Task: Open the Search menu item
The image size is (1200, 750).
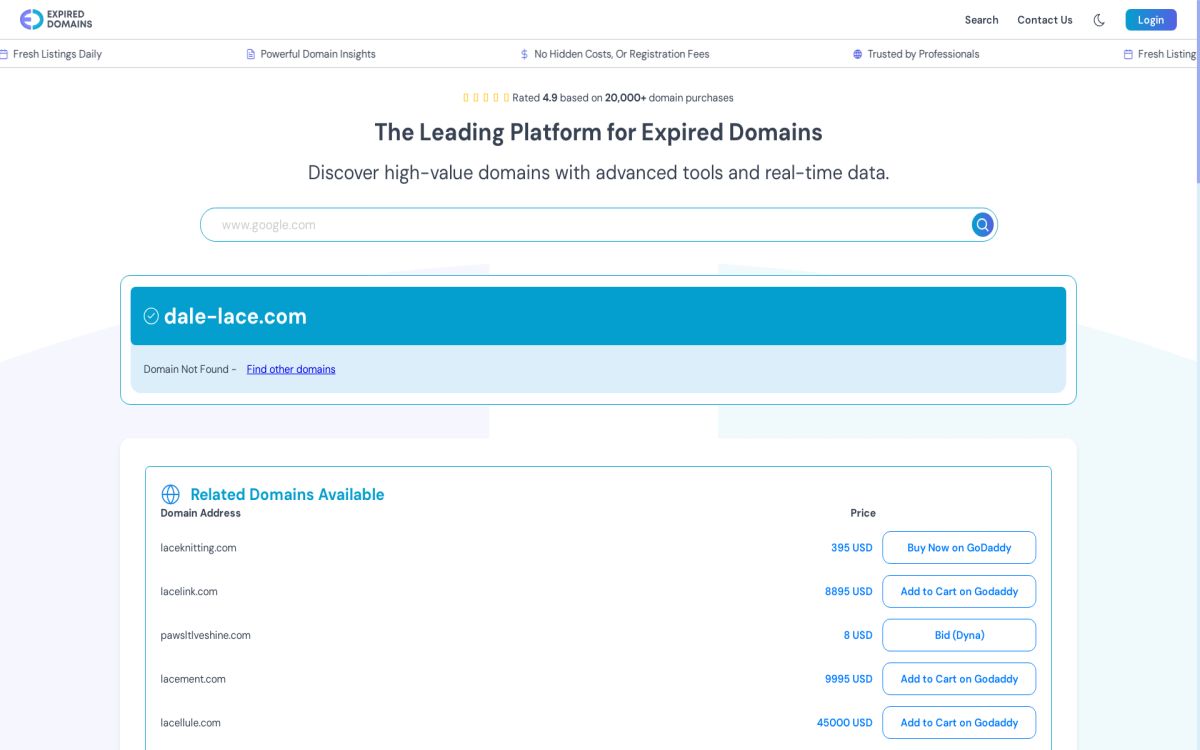Action: 981,19
